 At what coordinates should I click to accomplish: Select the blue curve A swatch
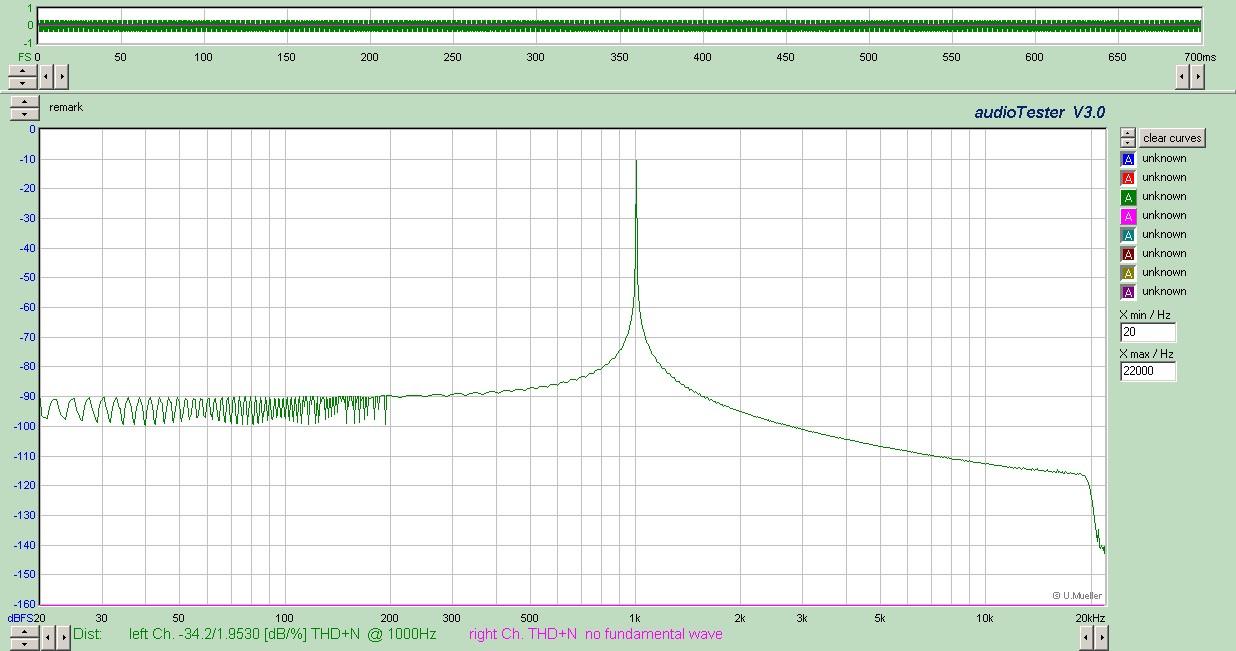point(1128,159)
